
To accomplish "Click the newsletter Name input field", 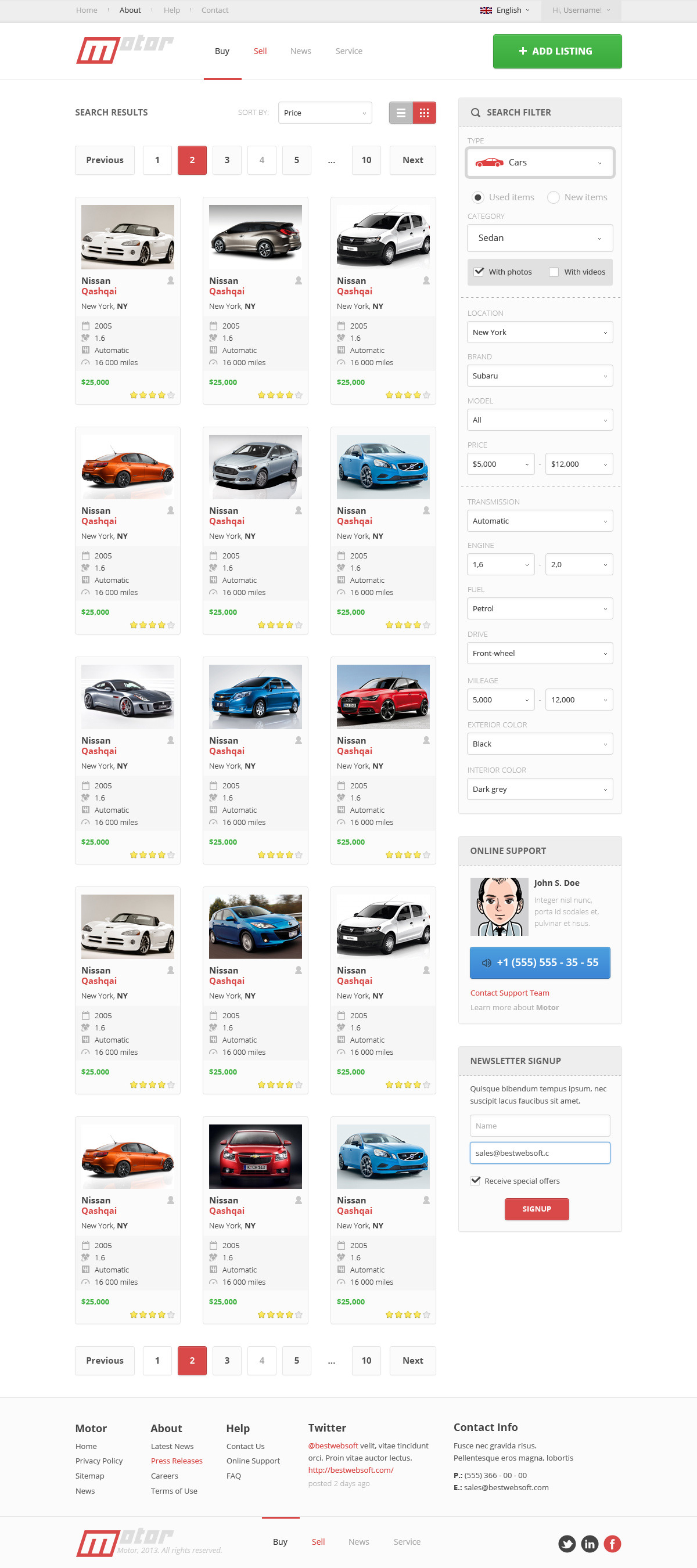I will point(540,1126).
